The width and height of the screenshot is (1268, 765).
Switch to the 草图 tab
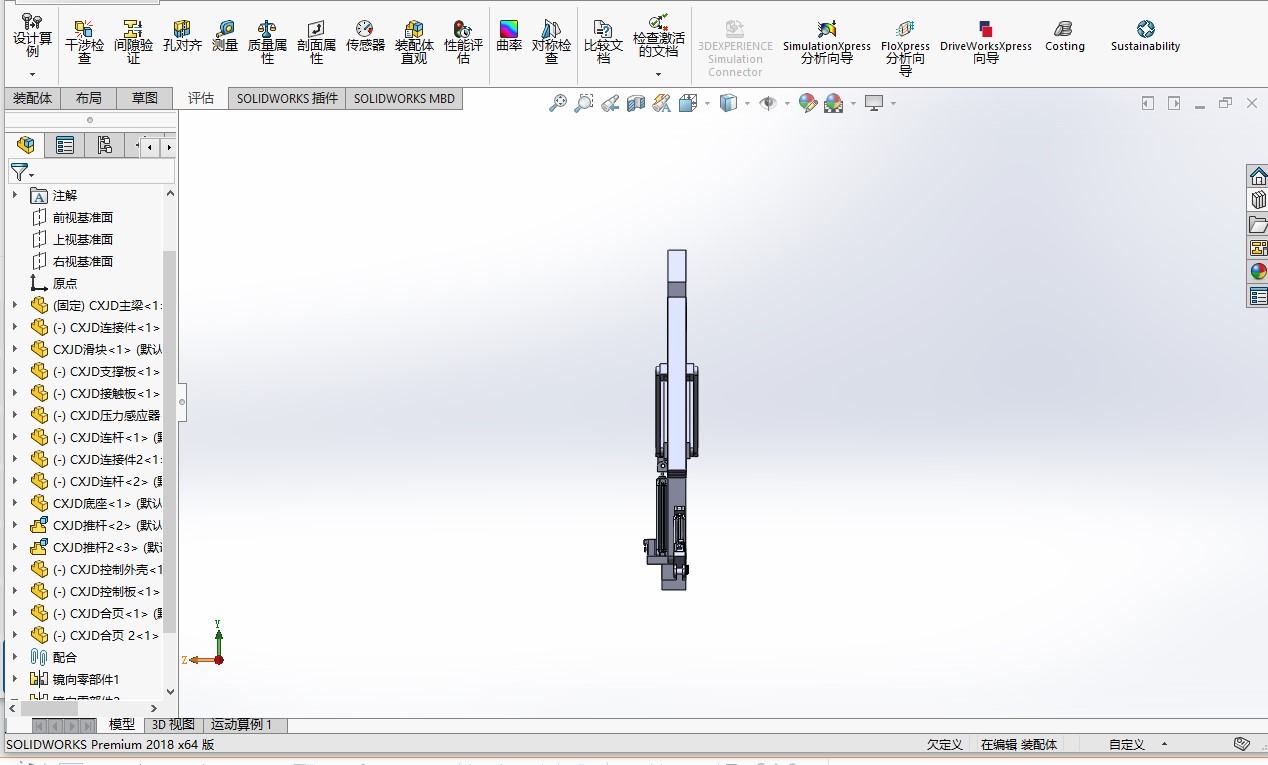pyautogui.click(x=145, y=98)
